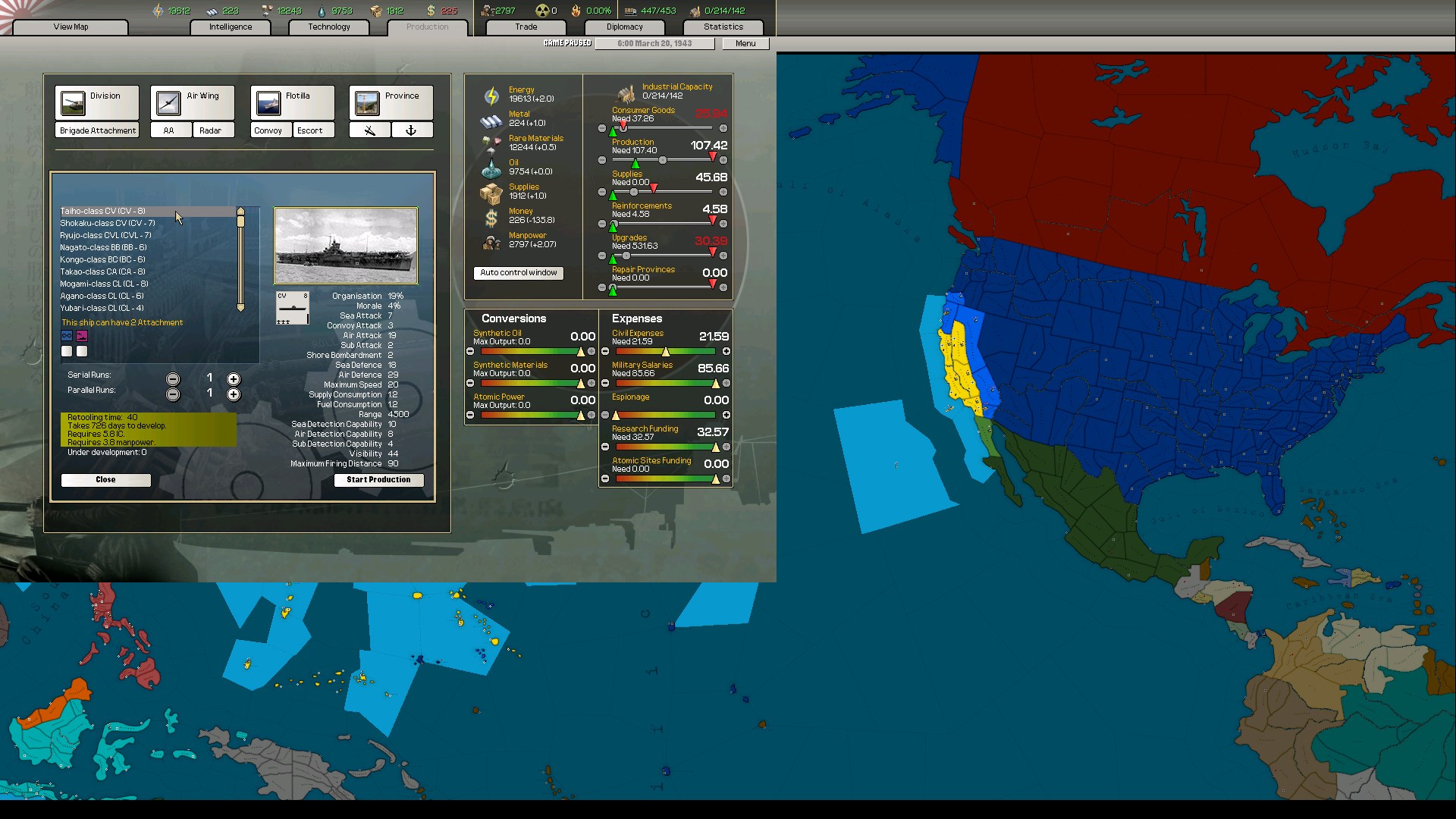Screen dimensions: 1456x819
Task: Decrease Parallel Runs with minus button
Action: [x=173, y=394]
